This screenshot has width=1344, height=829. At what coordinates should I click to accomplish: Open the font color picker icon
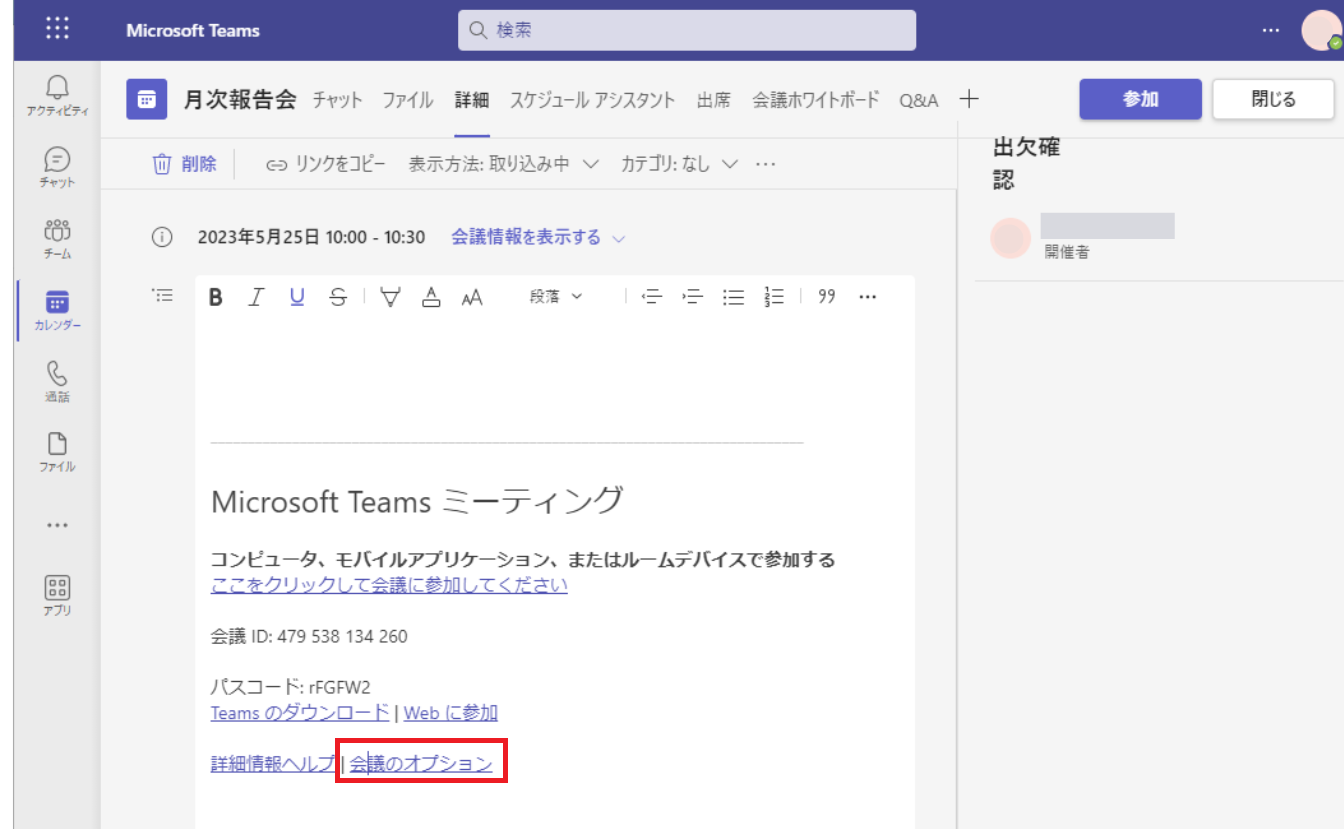(x=431, y=297)
